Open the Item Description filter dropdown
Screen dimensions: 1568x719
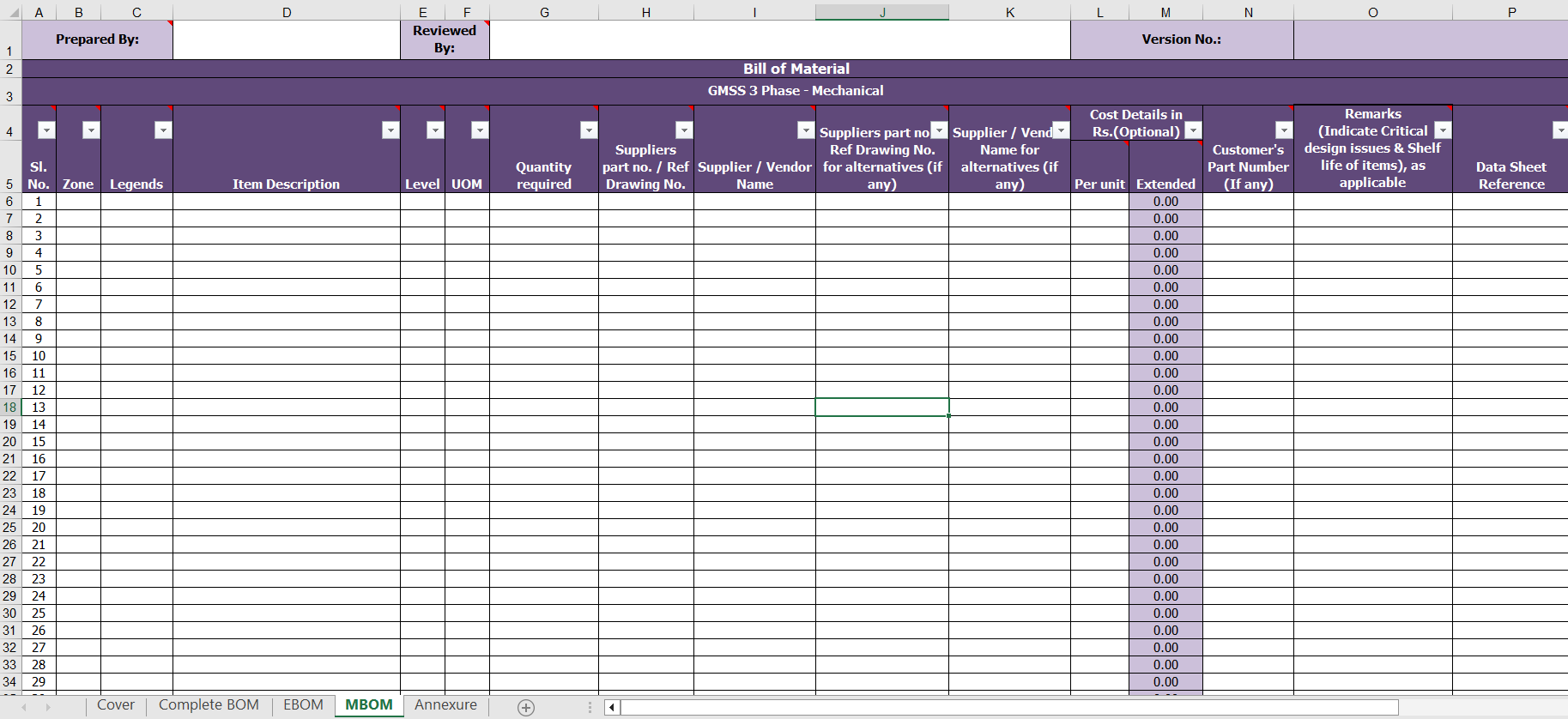pos(390,130)
